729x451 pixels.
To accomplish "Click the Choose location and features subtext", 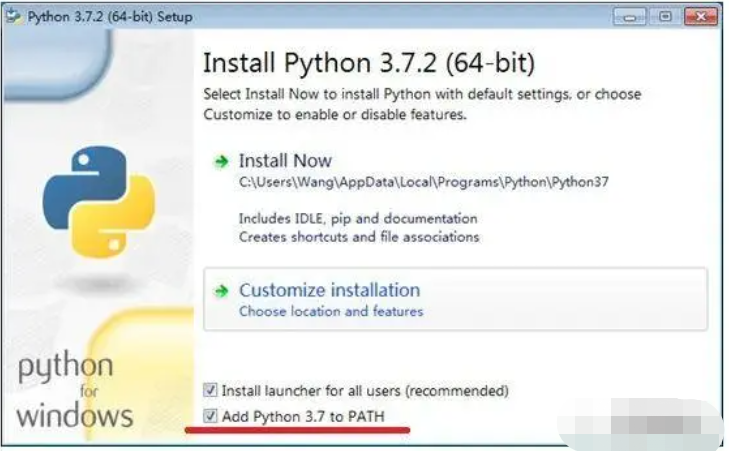I will [x=330, y=312].
